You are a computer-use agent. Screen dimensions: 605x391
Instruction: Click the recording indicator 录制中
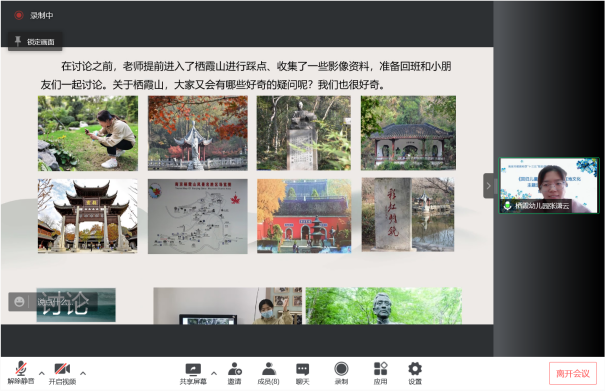[34, 15]
